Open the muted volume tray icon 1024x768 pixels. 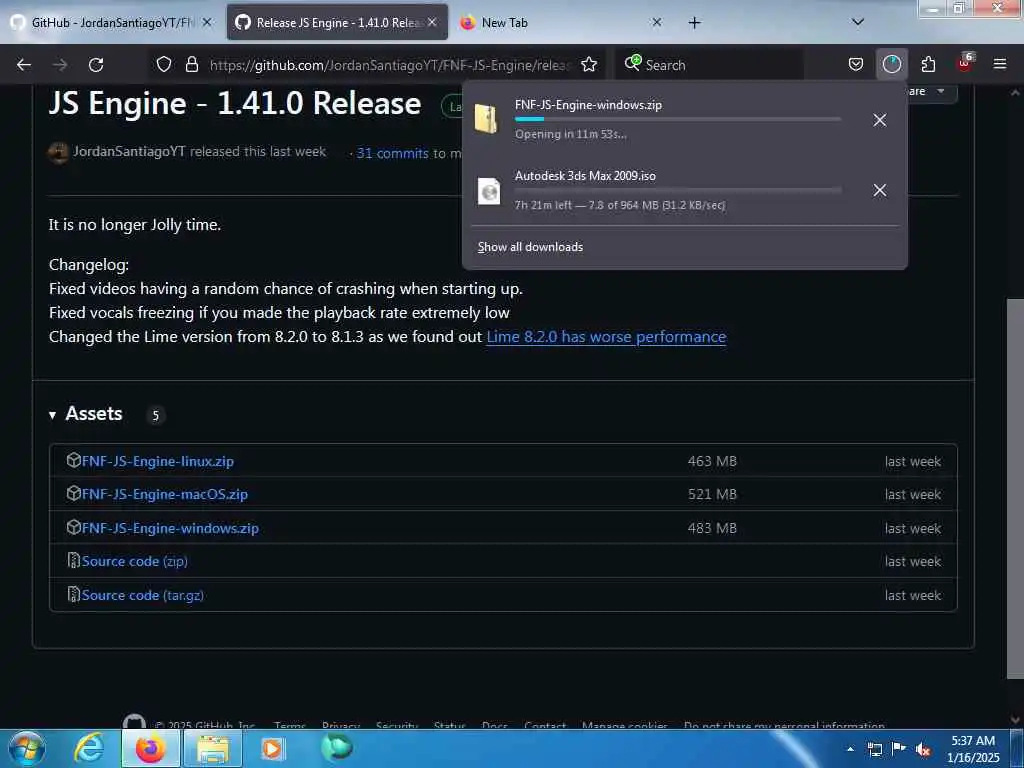(x=923, y=750)
